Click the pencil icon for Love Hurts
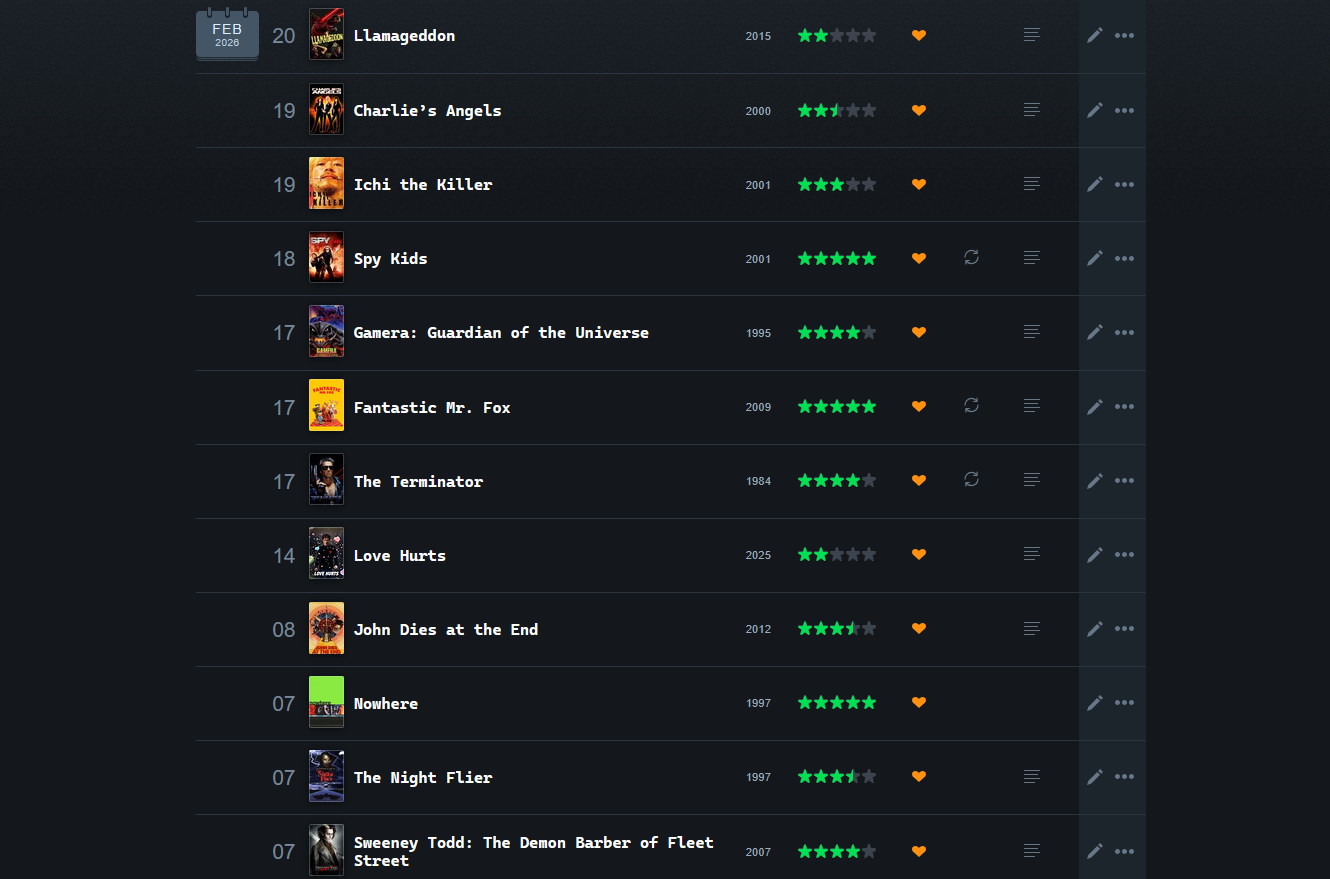 1095,555
